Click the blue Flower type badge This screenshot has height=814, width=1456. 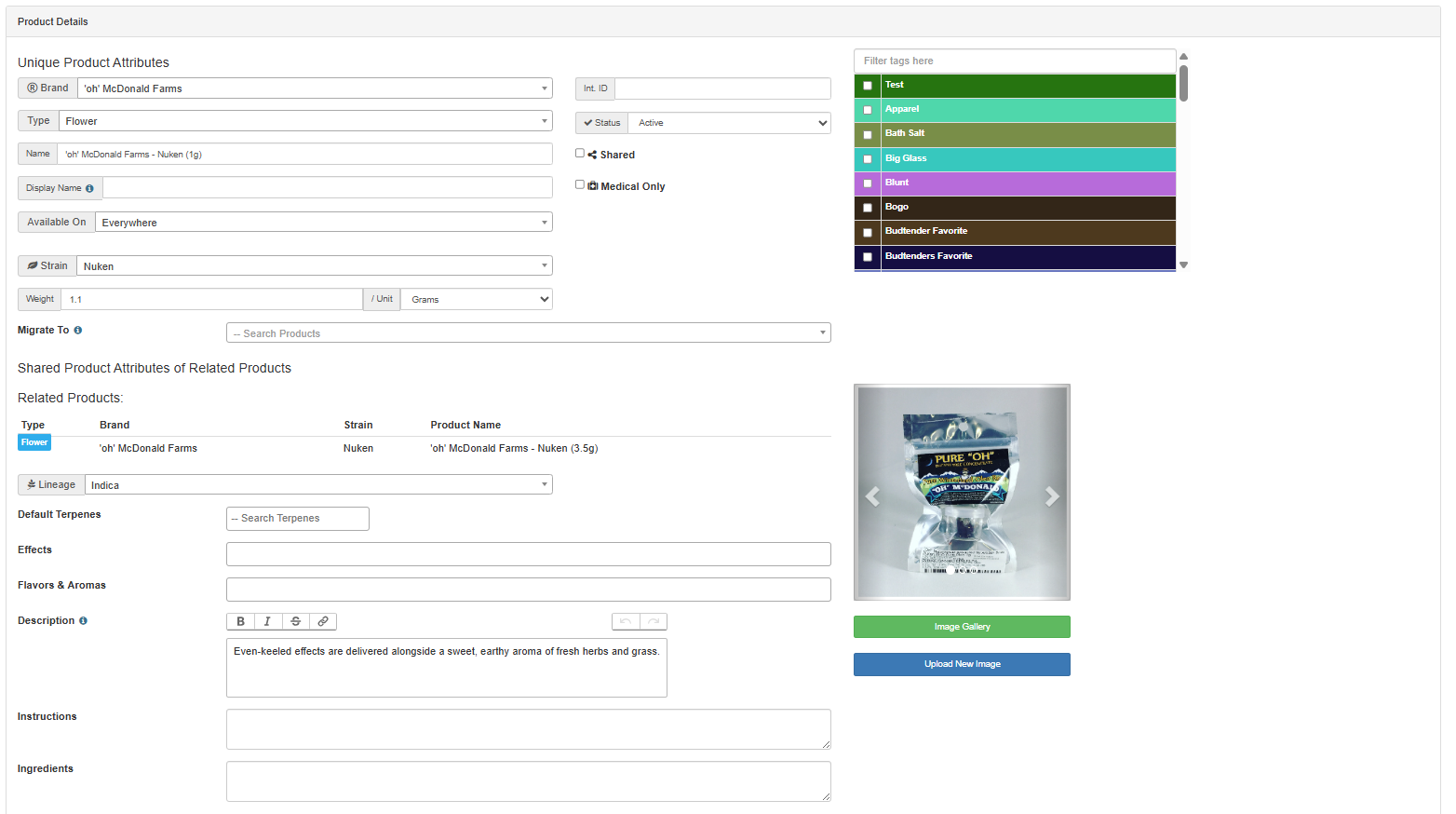pyautogui.click(x=34, y=442)
